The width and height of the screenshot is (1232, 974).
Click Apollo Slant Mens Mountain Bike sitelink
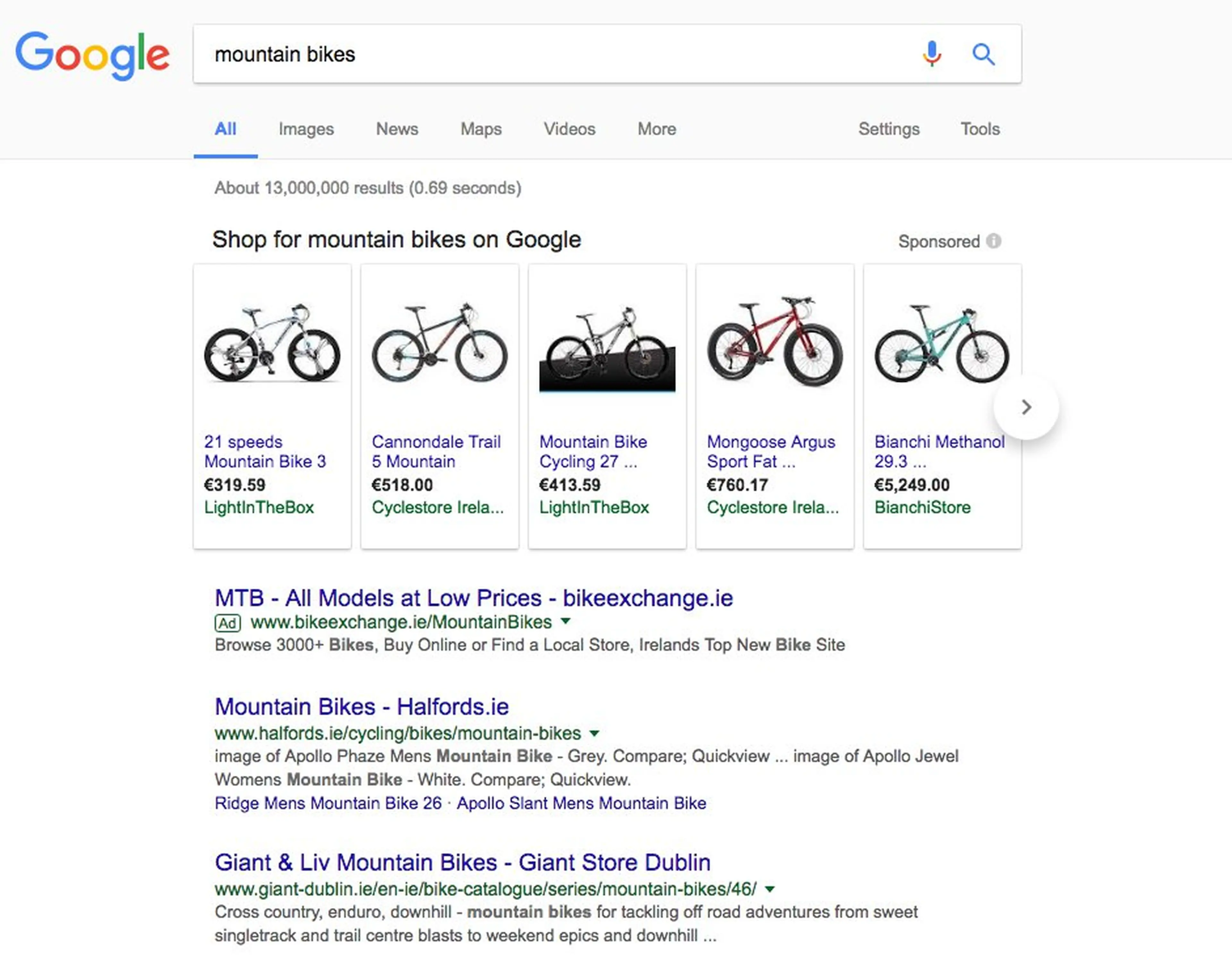pyautogui.click(x=581, y=803)
